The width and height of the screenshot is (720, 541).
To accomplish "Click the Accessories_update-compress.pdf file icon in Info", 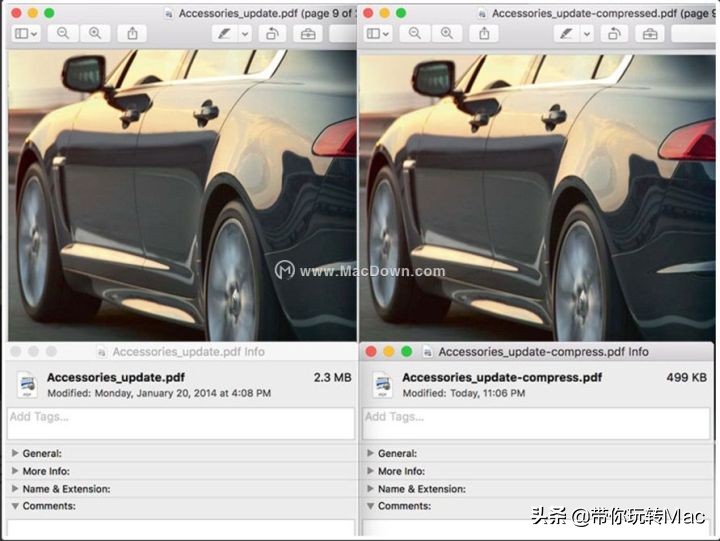I will pos(382,384).
